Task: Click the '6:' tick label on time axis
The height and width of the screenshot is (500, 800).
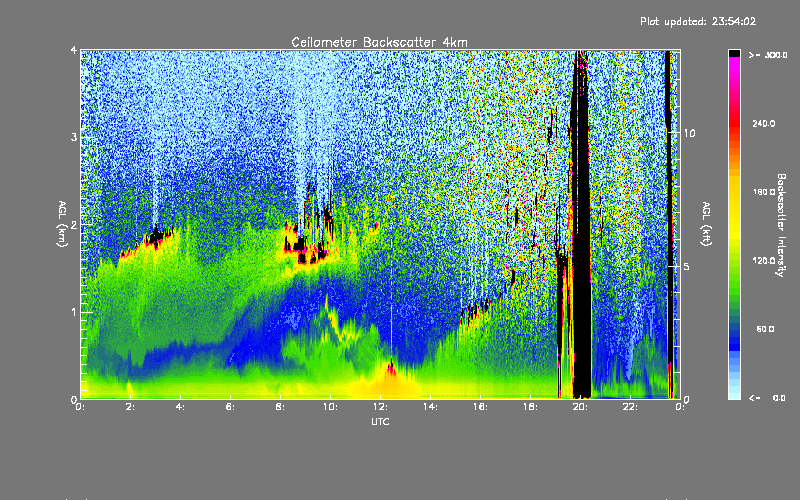Action: tap(230, 407)
